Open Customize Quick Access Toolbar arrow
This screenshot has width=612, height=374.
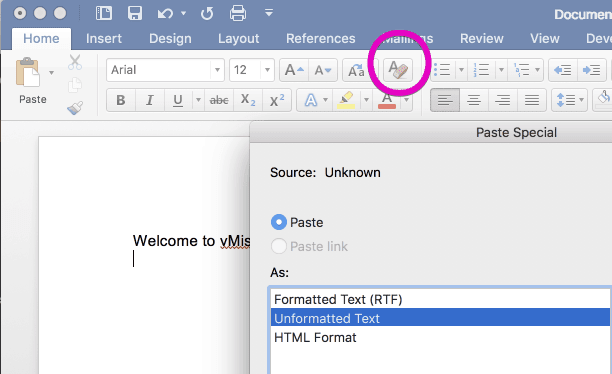click(269, 13)
